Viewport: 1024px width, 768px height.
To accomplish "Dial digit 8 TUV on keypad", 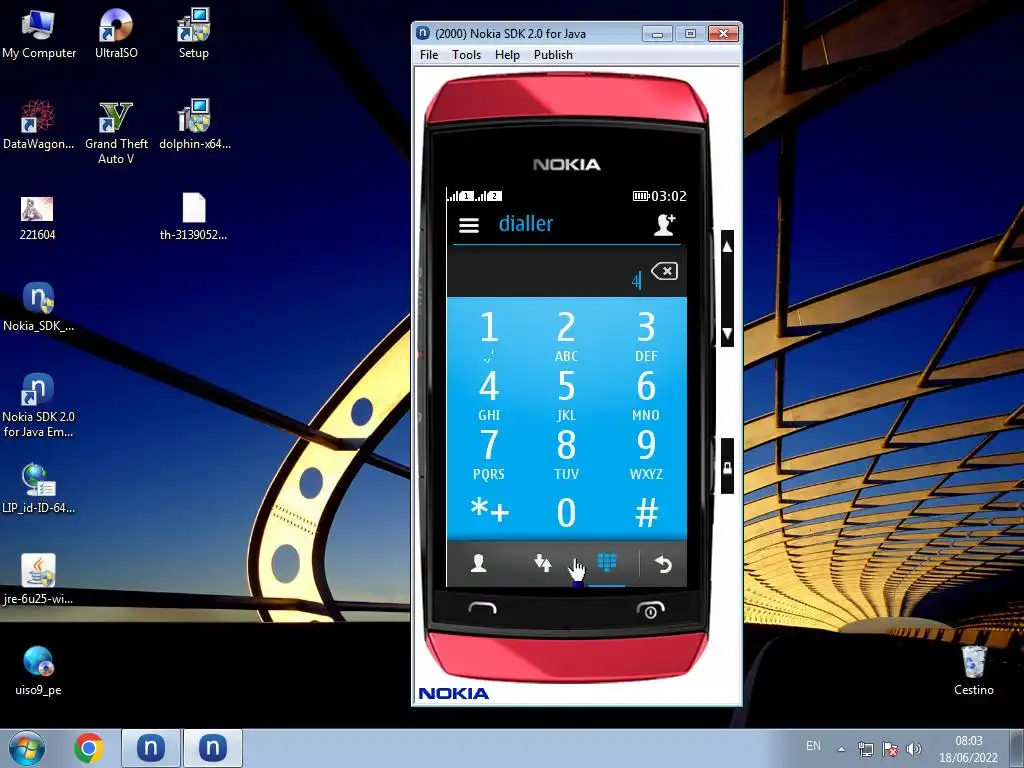I will pyautogui.click(x=566, y=454).
